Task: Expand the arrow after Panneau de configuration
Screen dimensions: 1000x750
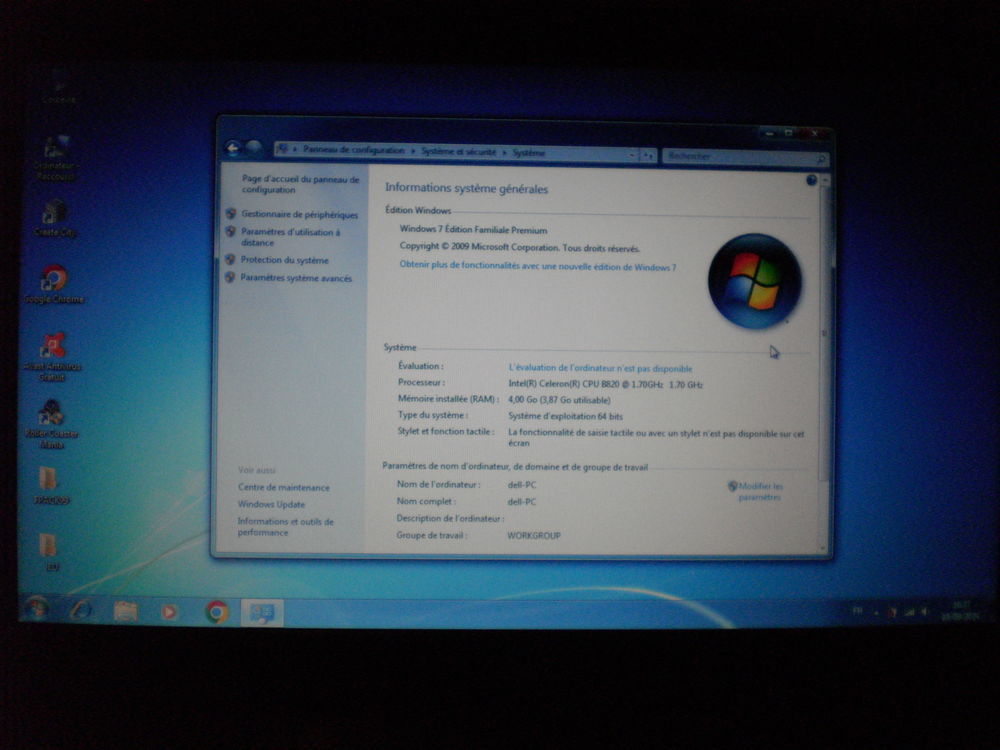Action: (413, 151)
